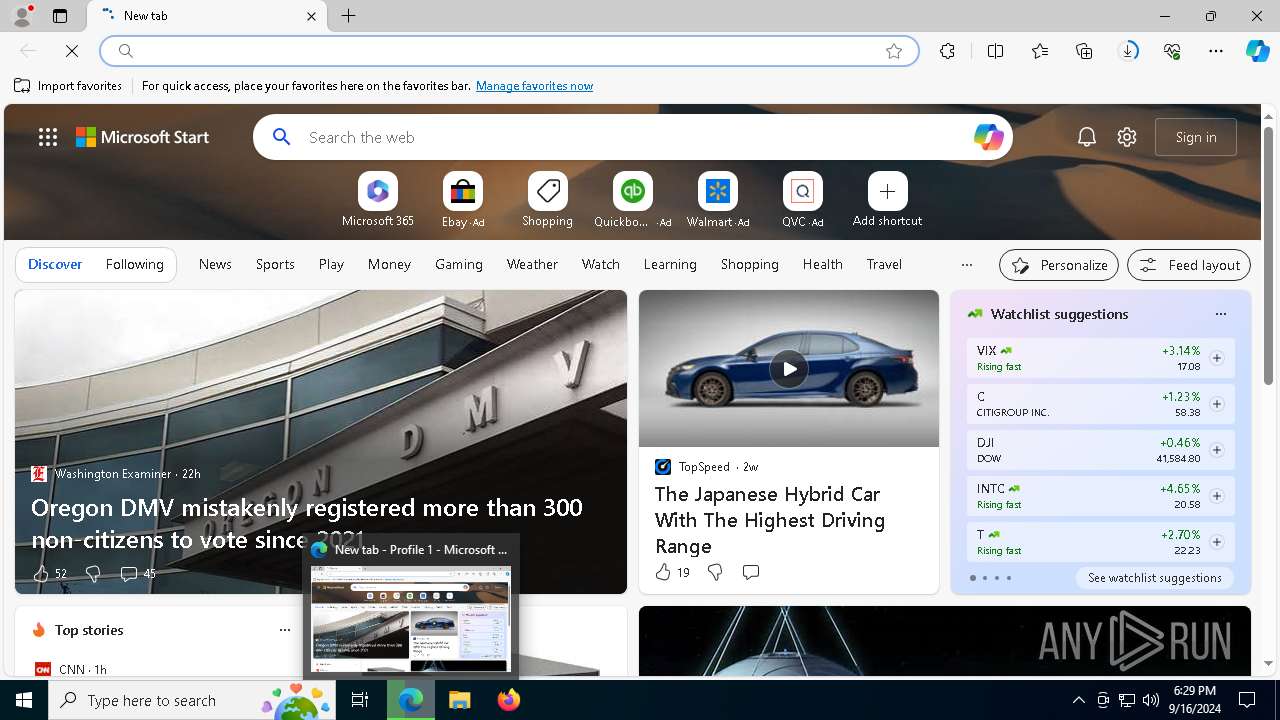Expand more feed categories ellipsis
1280x720 pixels.
pyautogui.click(x=966, y=265)
